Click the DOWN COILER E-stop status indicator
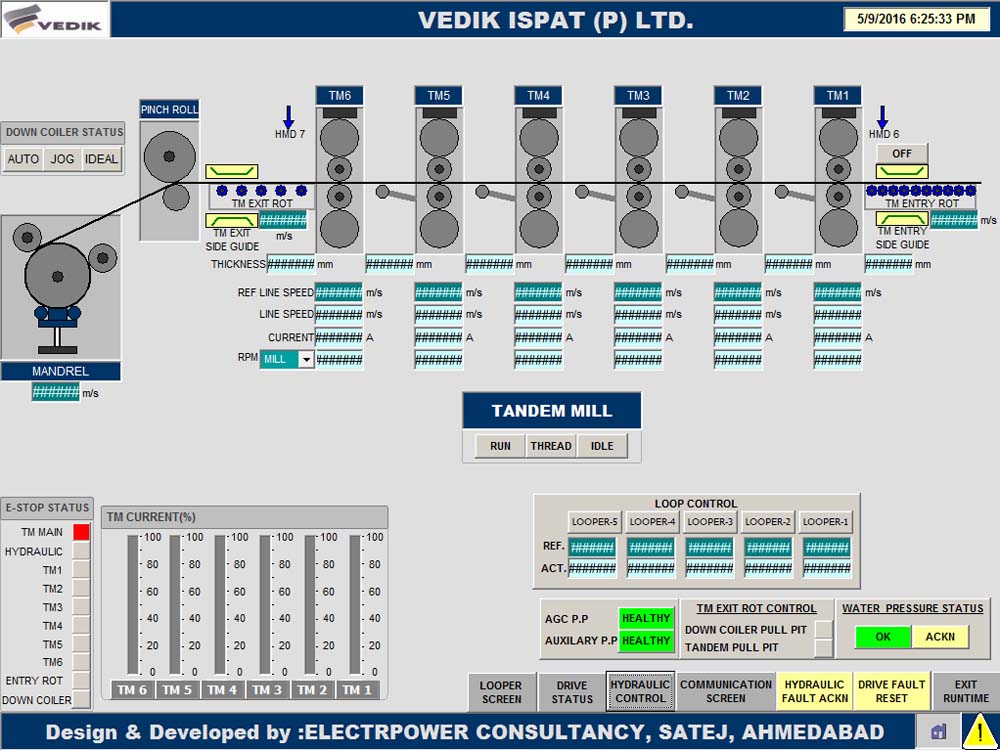Image resolution: width=1000 pixels, height=751 pixels. point(81,699)
